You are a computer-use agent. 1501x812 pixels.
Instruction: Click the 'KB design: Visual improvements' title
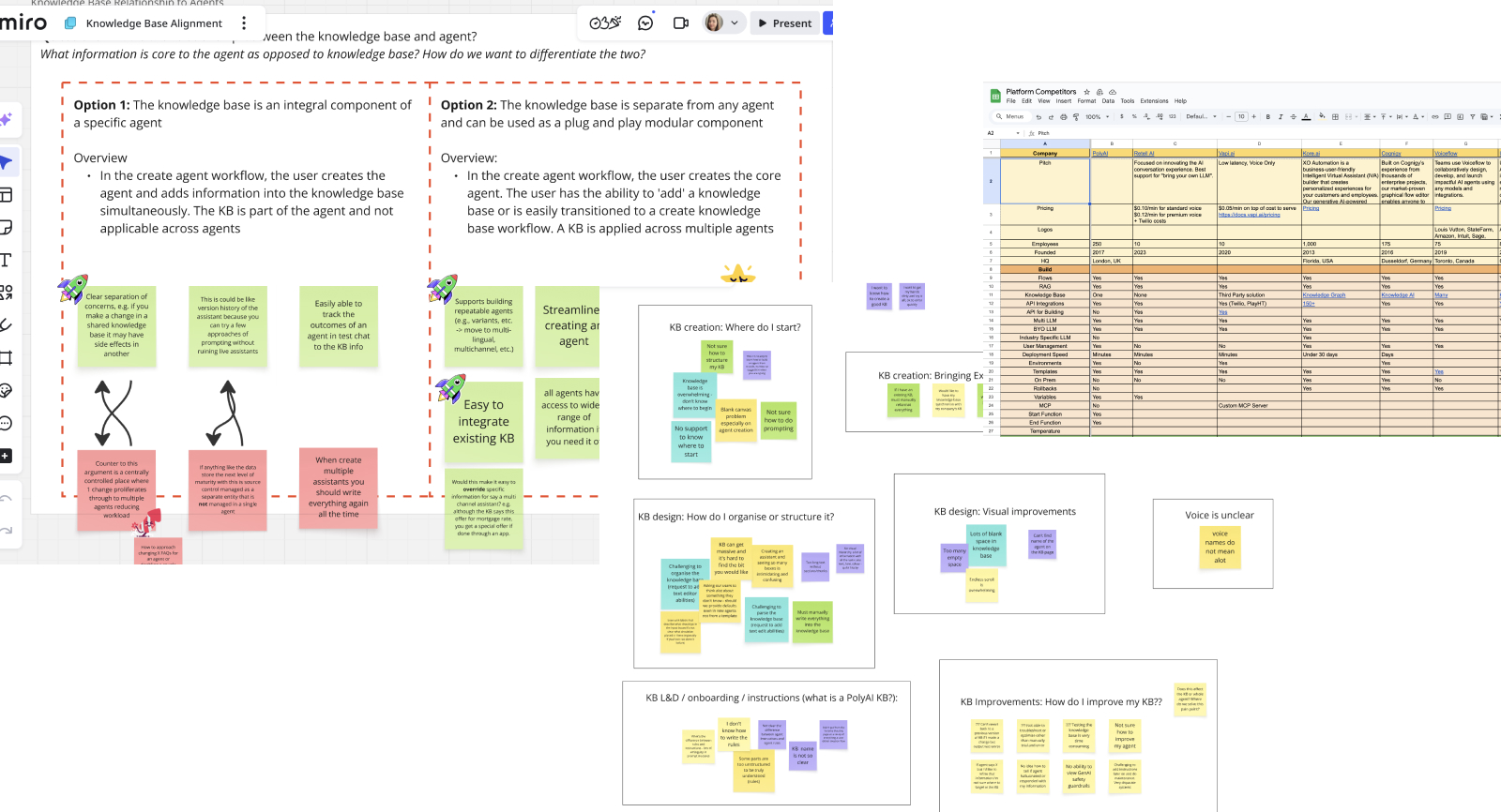pyautogui.click(x=1005, y=511)
